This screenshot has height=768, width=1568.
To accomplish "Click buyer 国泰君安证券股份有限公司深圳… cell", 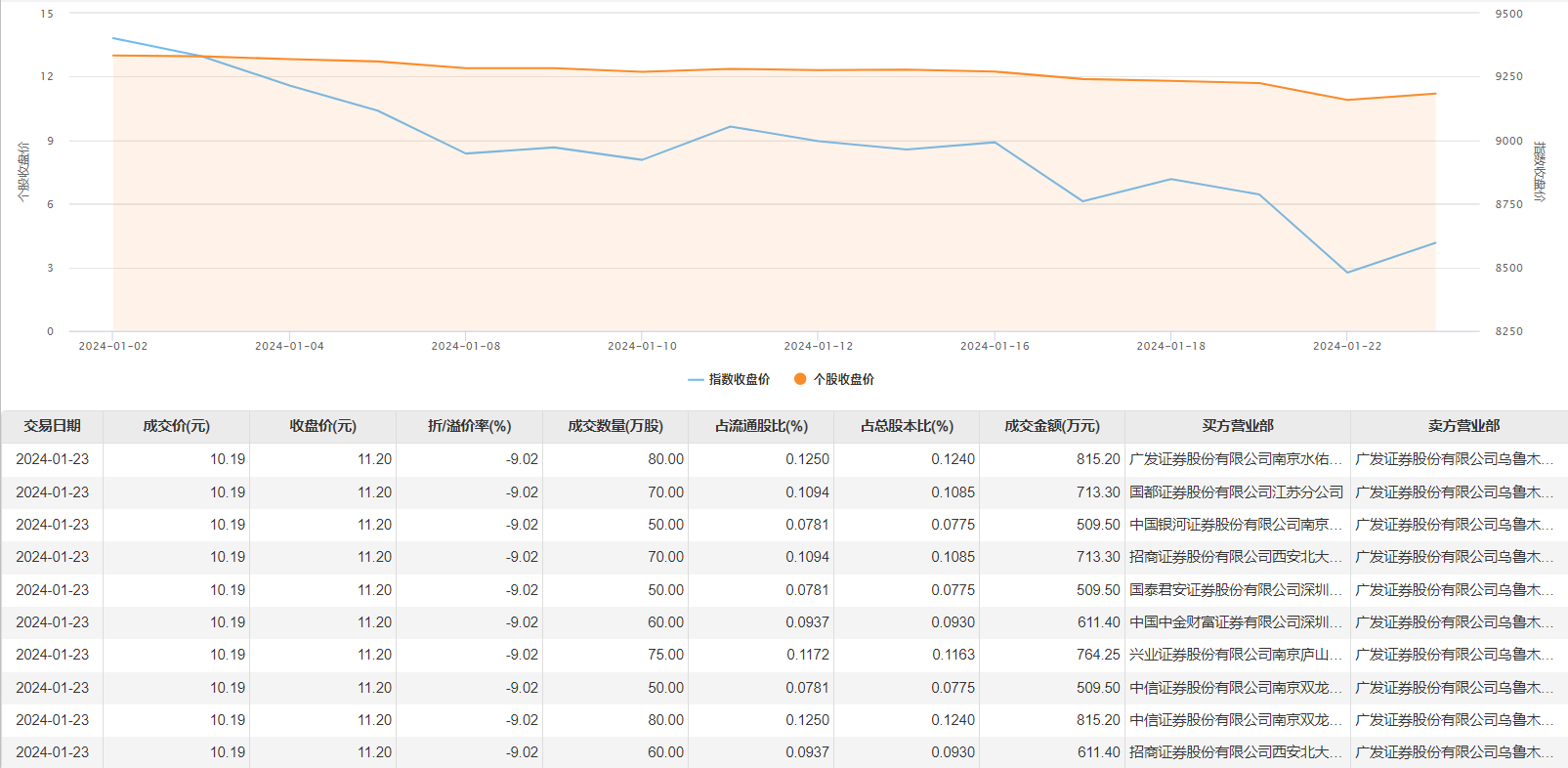I will [x=1237, y=590].
